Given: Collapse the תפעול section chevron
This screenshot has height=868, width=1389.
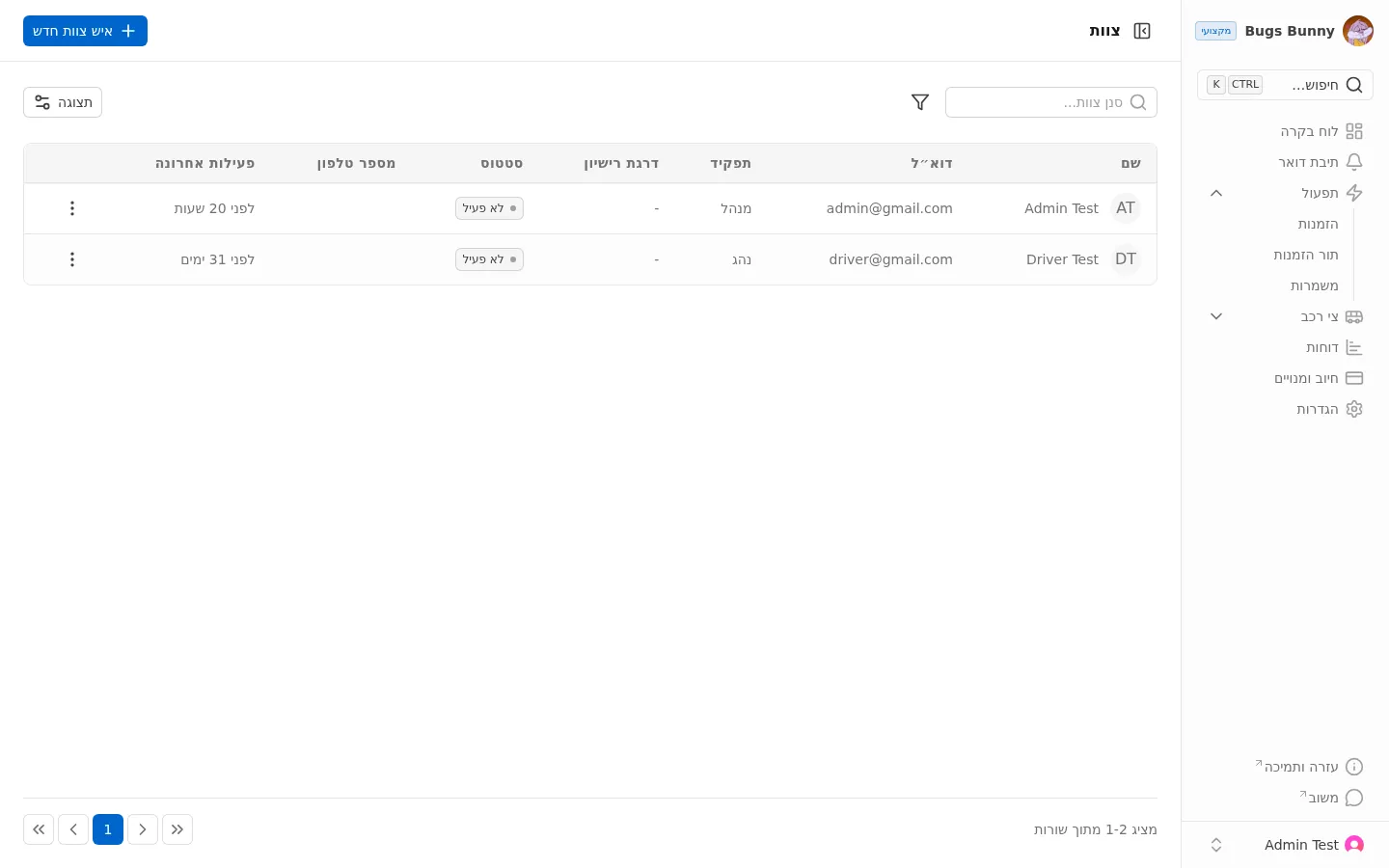Looking at the screenshot, I should [1216, 193].
